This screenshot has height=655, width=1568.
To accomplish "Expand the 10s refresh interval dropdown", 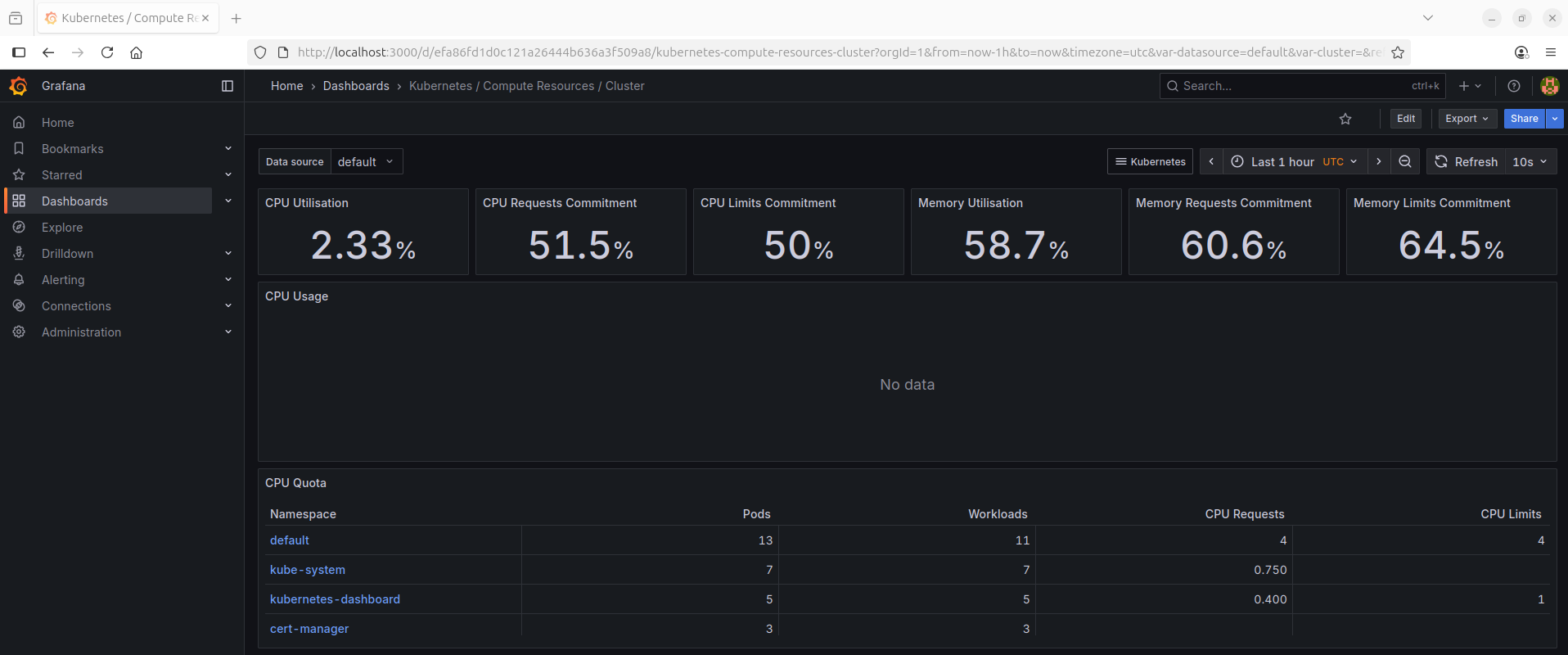I will [x=1530, y=161].
